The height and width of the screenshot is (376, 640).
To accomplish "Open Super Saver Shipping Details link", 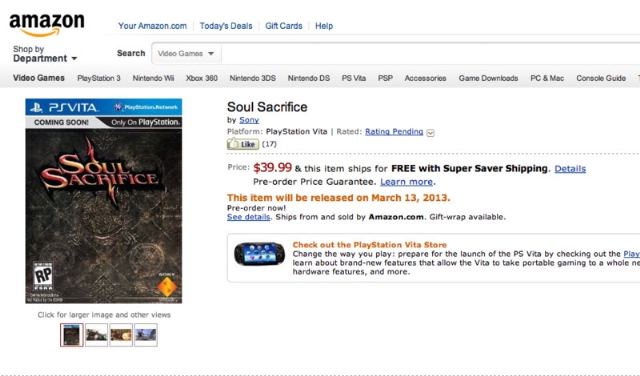I will pyautogui.click(x=570, y=169).
